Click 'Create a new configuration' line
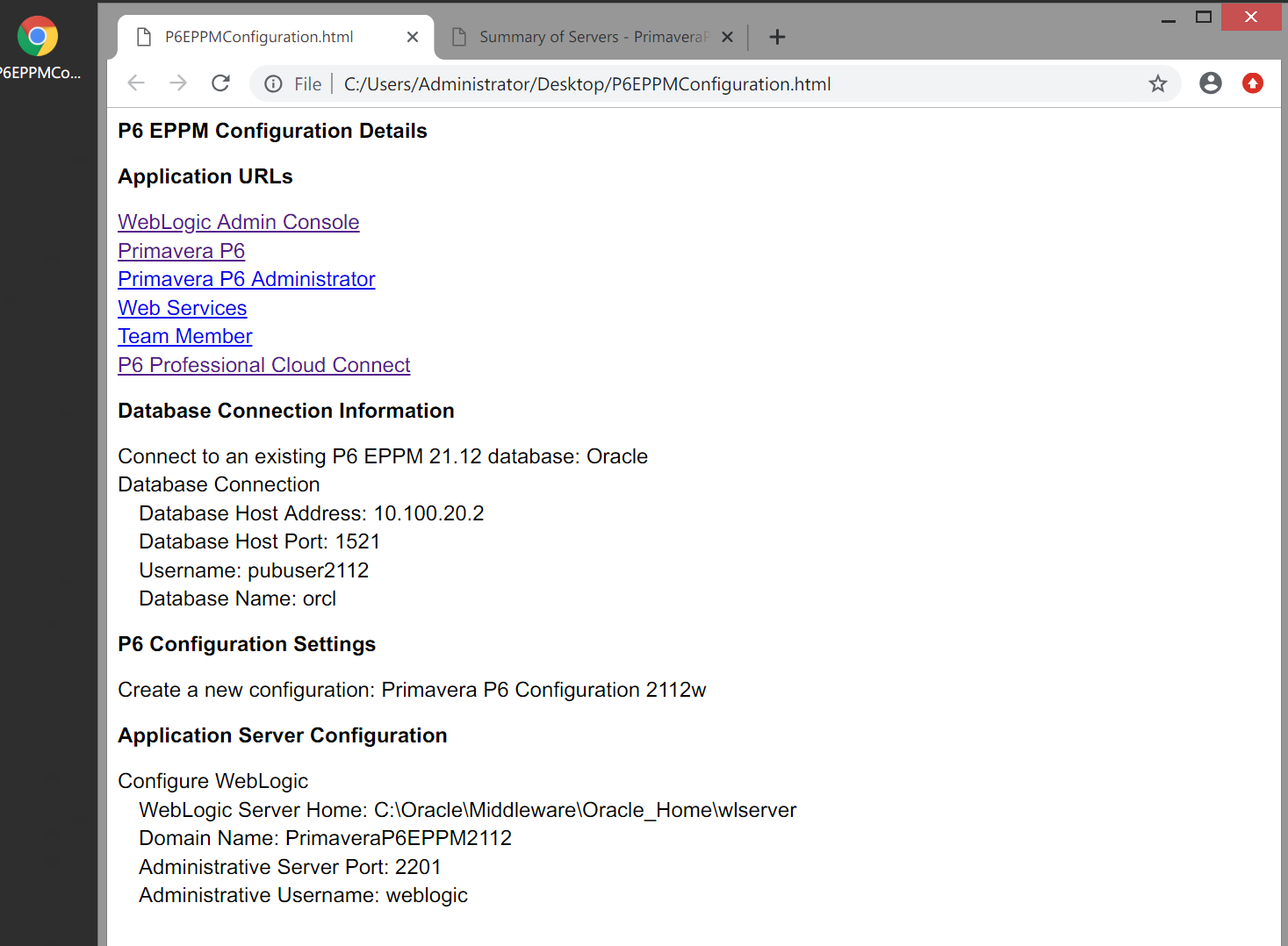Image resolution: width=1288 pixels, height=946 pixels. click(x=412, y=690)
